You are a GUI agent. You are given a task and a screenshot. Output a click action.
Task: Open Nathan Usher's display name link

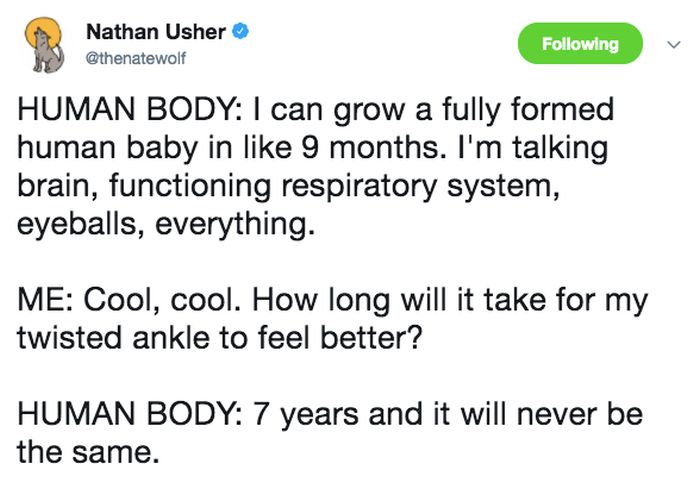[156, 32]
